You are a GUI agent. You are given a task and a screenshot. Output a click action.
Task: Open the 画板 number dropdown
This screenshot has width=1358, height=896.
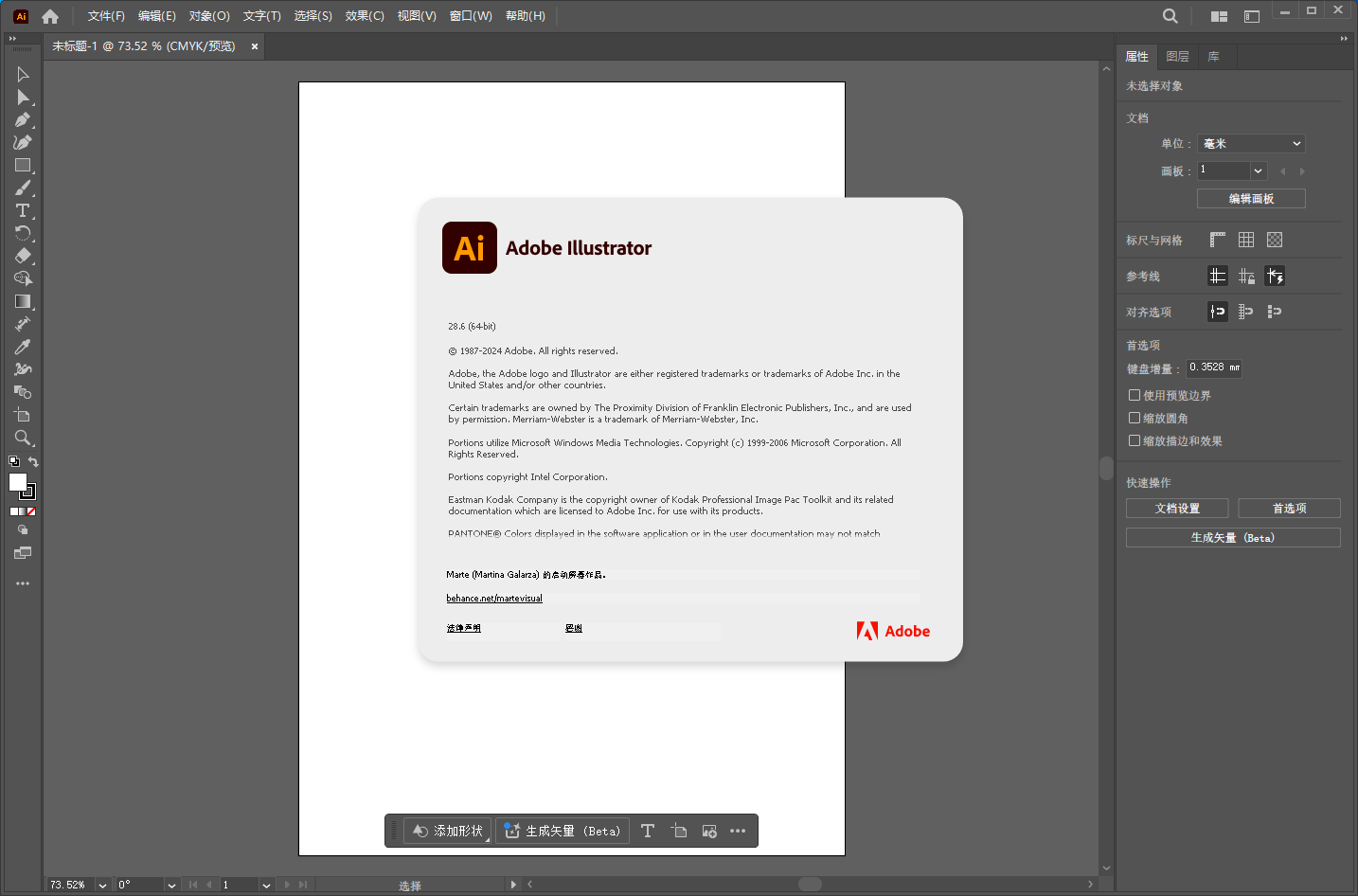(x=1259, y=170)
